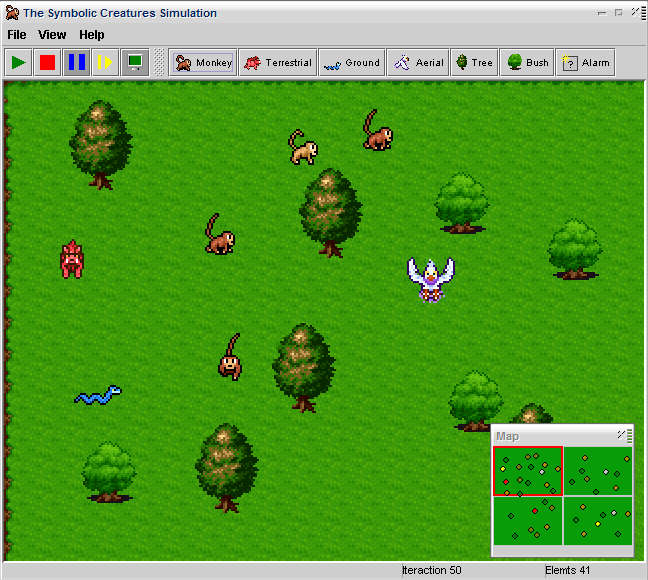The width and height of the screenshot is (648, 580).
Task: Click the Iteraction 50 status text
Action: click(x=431, y=570)
